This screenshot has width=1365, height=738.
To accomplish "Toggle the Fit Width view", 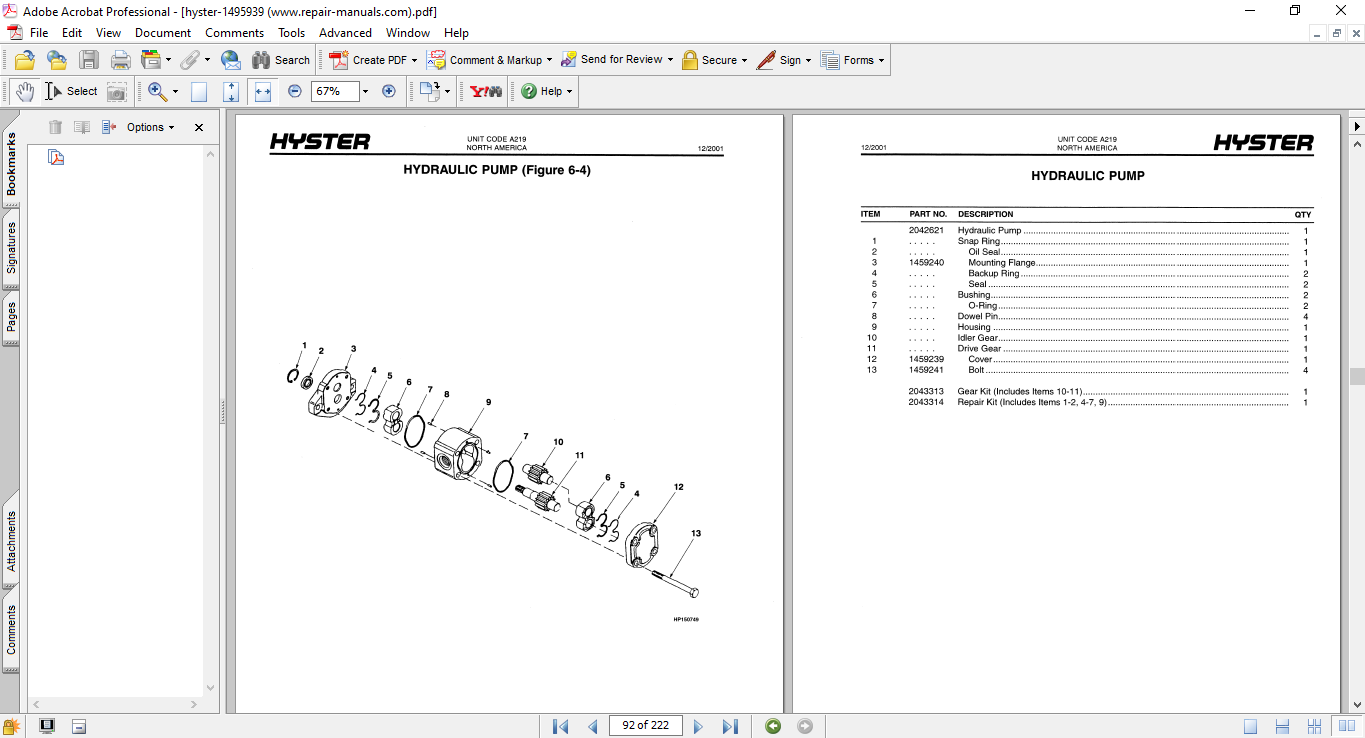I will point(263,91).
